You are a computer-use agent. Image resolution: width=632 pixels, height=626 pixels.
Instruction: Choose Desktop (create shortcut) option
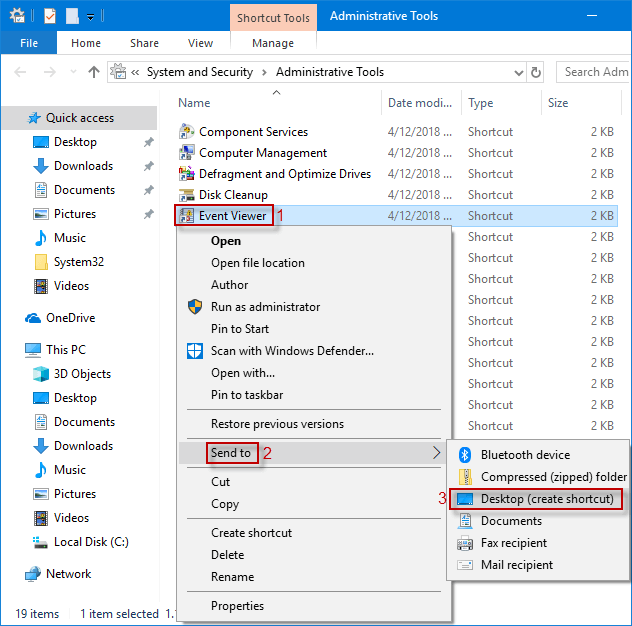pyautogui.click(x=546, y=499)
